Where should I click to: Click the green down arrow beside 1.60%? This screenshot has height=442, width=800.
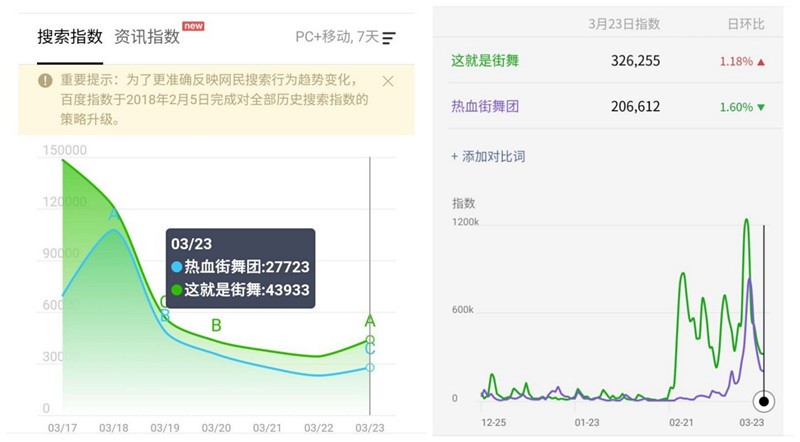point(761,108)
